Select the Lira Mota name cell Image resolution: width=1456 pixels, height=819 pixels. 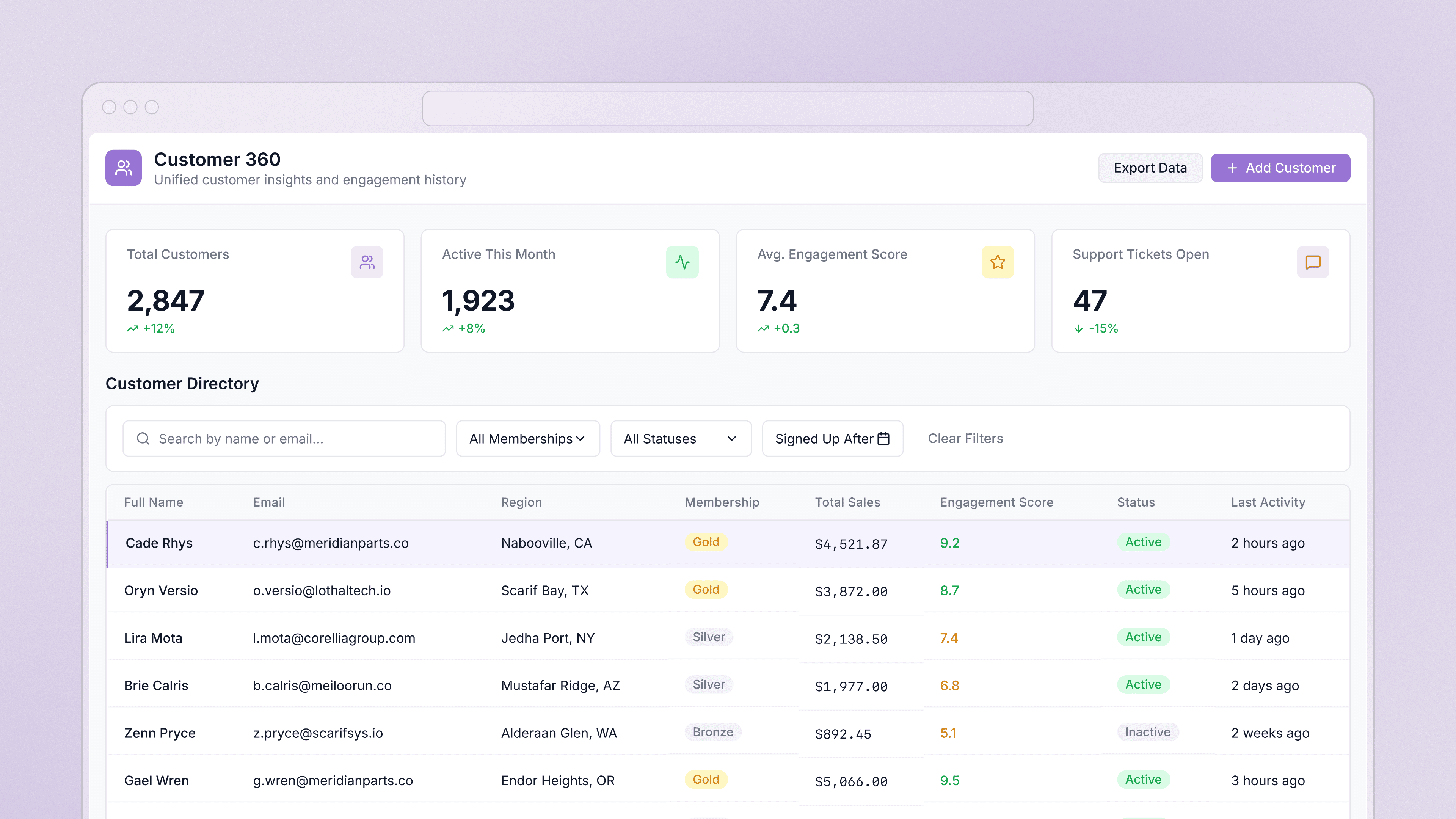[x=153, y=638]
